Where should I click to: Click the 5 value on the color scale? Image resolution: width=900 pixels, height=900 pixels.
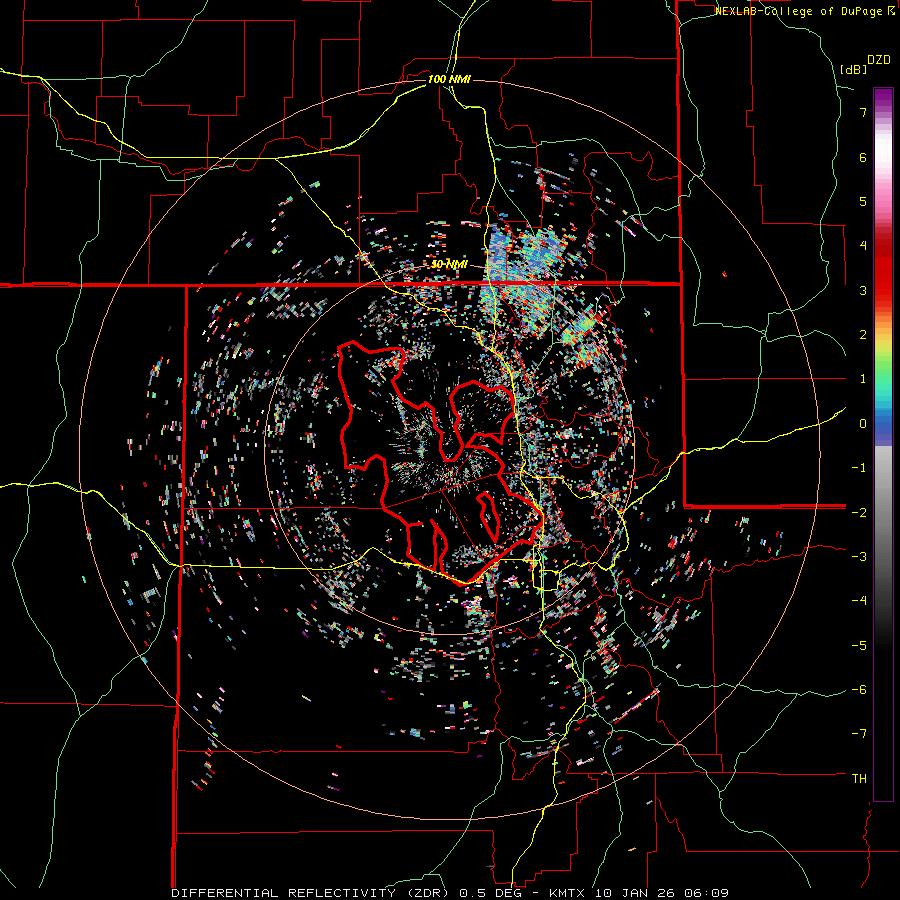tap(863, 201)
